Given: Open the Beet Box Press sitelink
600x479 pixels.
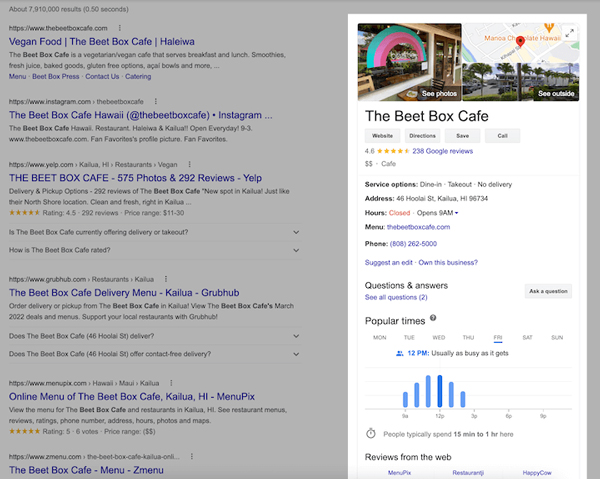Looking at the screenshot, I should pos(55,77).
